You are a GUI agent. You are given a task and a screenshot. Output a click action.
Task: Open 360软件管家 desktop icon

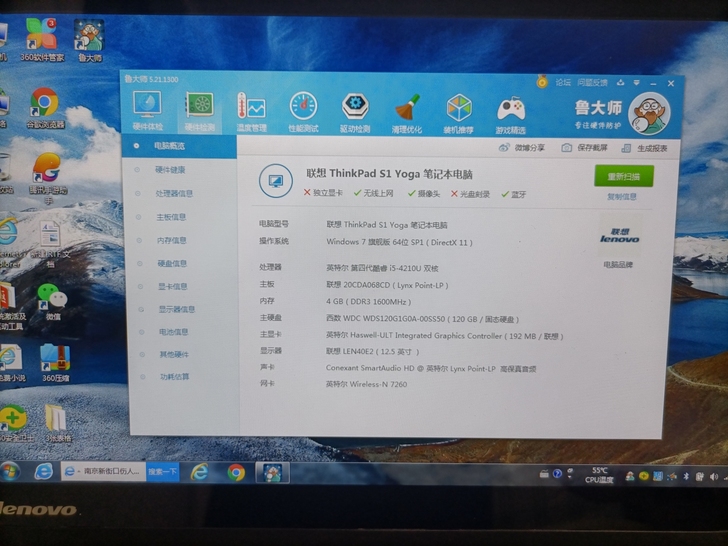coord(42,40)
